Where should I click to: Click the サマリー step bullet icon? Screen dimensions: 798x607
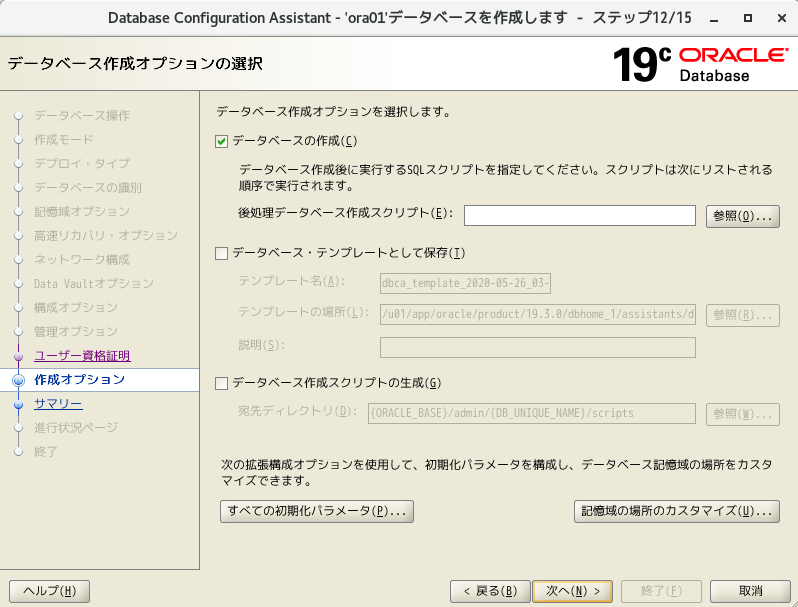[19, 404]
